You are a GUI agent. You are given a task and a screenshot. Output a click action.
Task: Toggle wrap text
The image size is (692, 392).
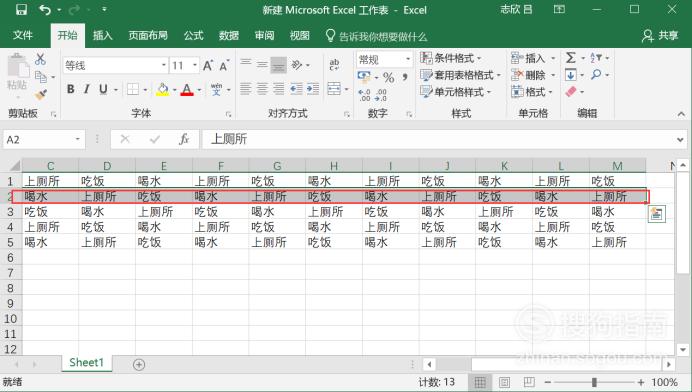(334, 65)
